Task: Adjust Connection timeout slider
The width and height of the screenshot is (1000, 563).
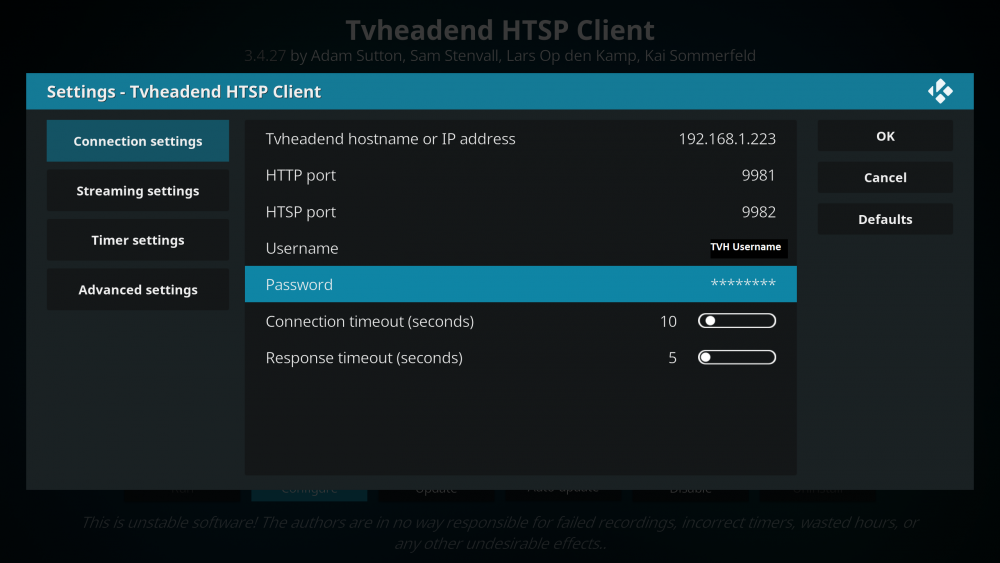Action: (737, 321)
